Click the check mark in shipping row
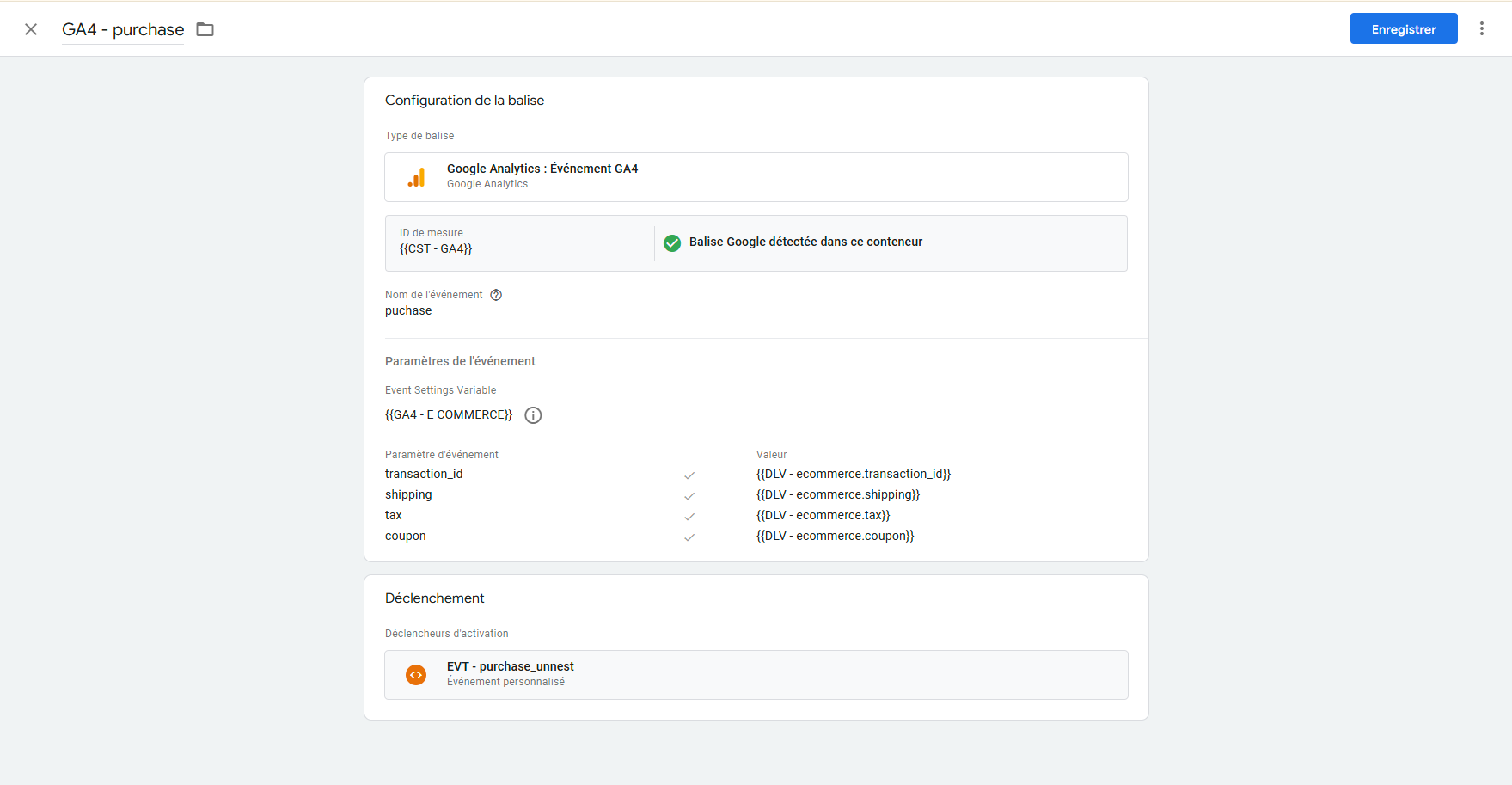 [x=689, y=495]
